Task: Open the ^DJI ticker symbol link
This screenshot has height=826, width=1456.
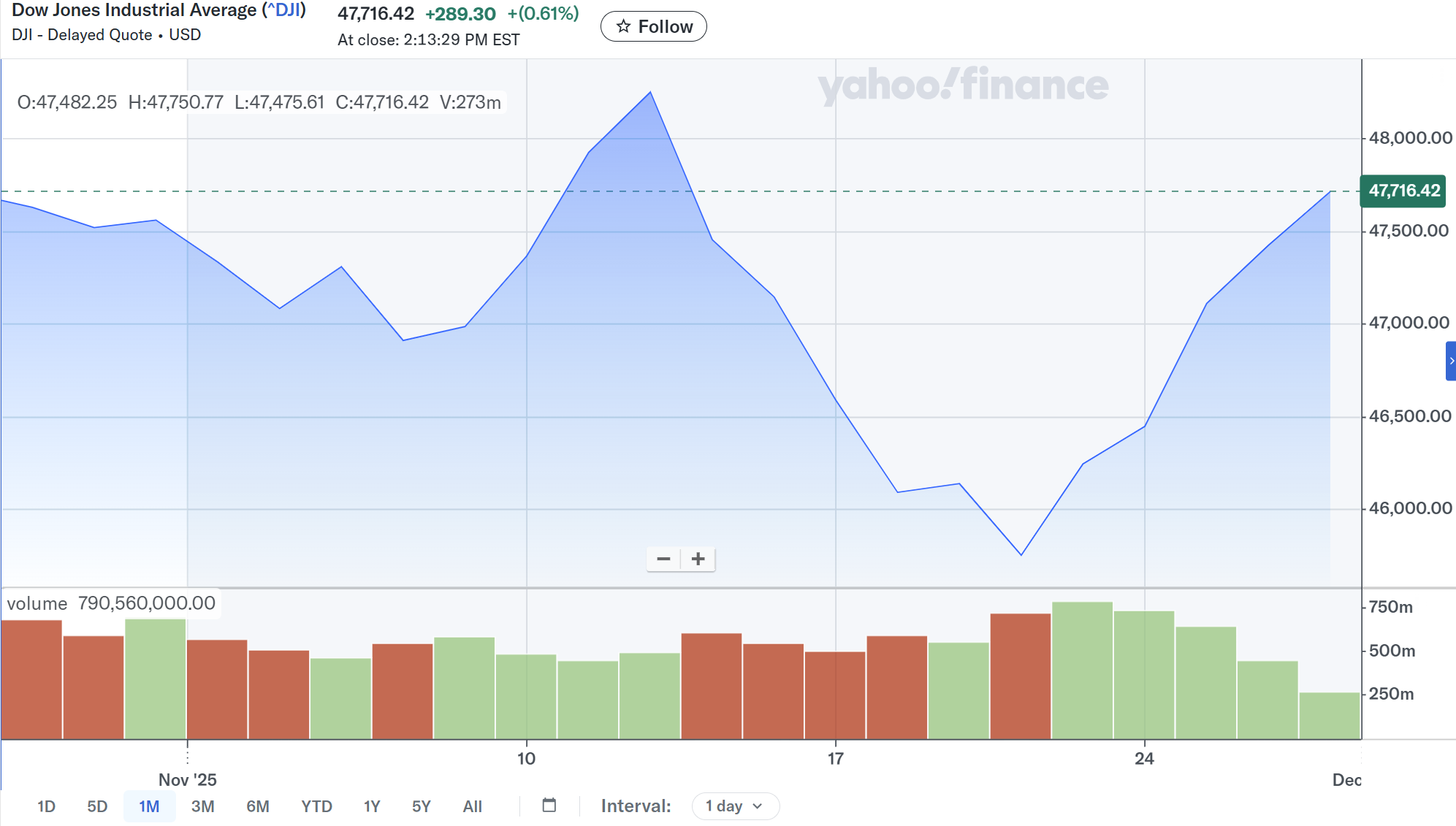Action: click(x=284, y=10)
